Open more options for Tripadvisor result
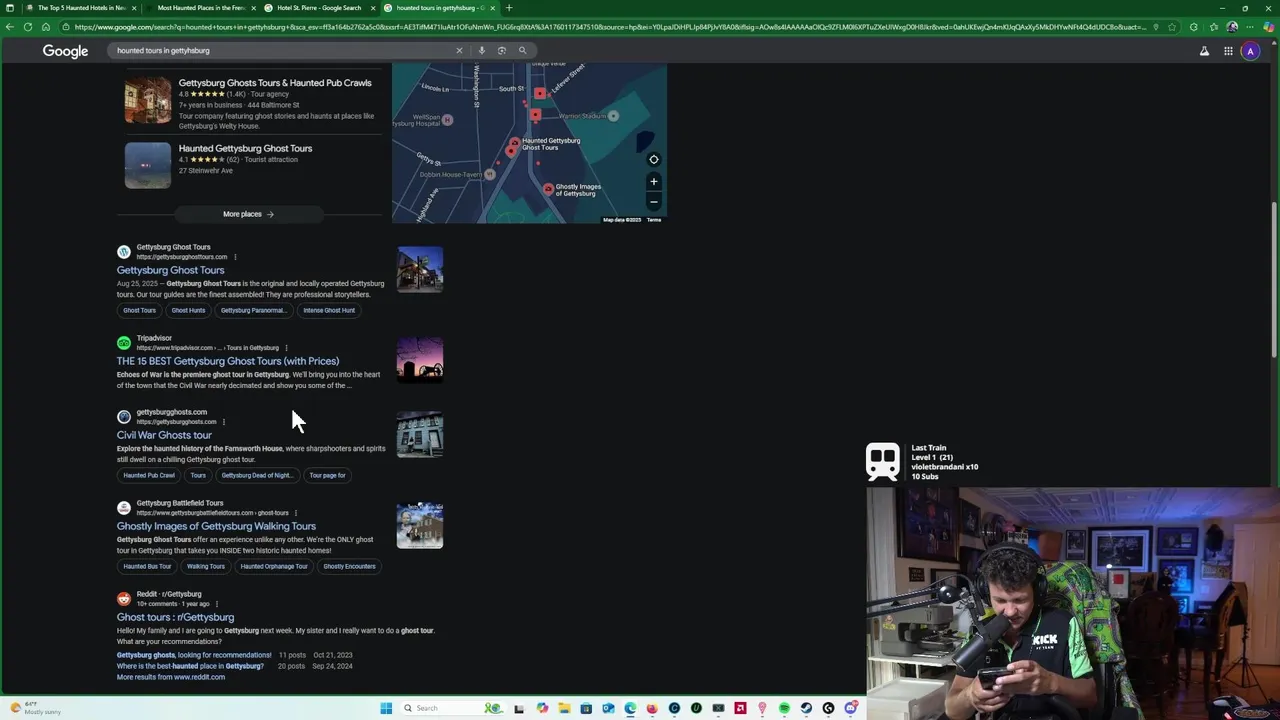This screenshot has height=720, width=1280. click(x=286, y=348)
